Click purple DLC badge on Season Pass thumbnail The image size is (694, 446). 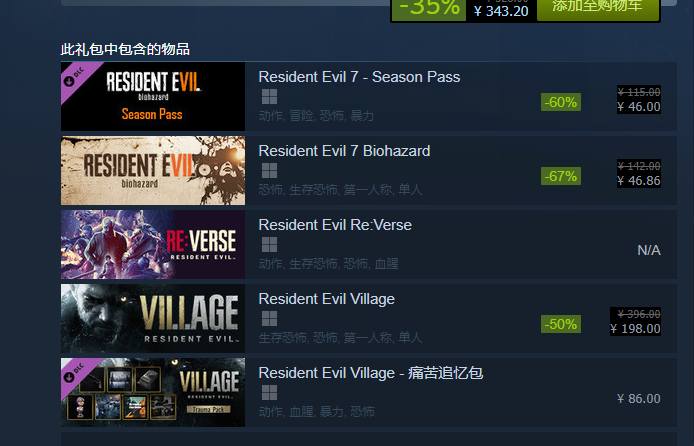tap(76, 77)
